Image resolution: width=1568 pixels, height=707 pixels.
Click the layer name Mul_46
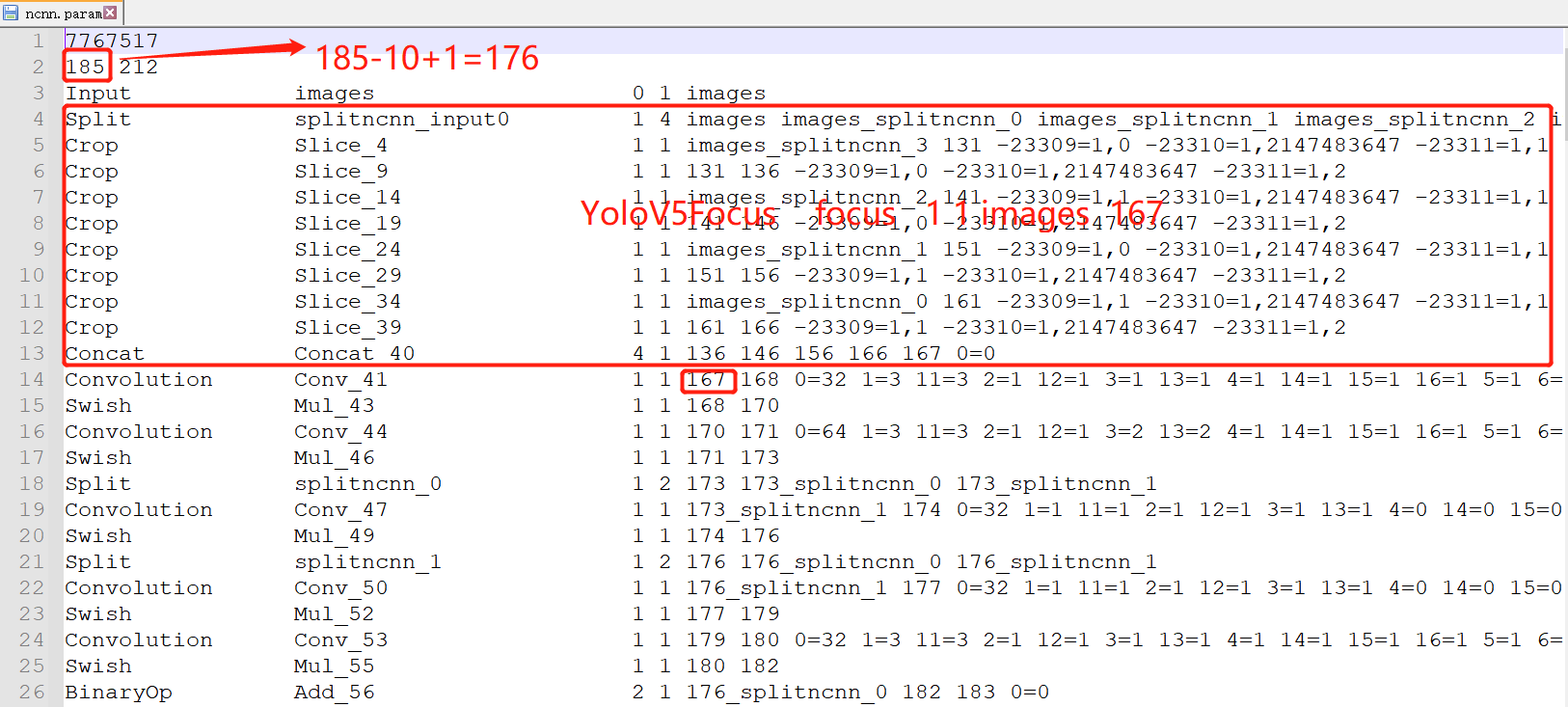click(335, 457)
